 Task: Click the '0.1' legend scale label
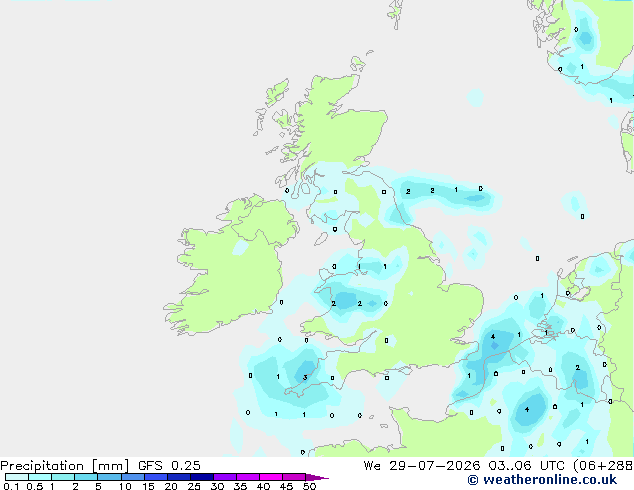[x=11, y=486]
